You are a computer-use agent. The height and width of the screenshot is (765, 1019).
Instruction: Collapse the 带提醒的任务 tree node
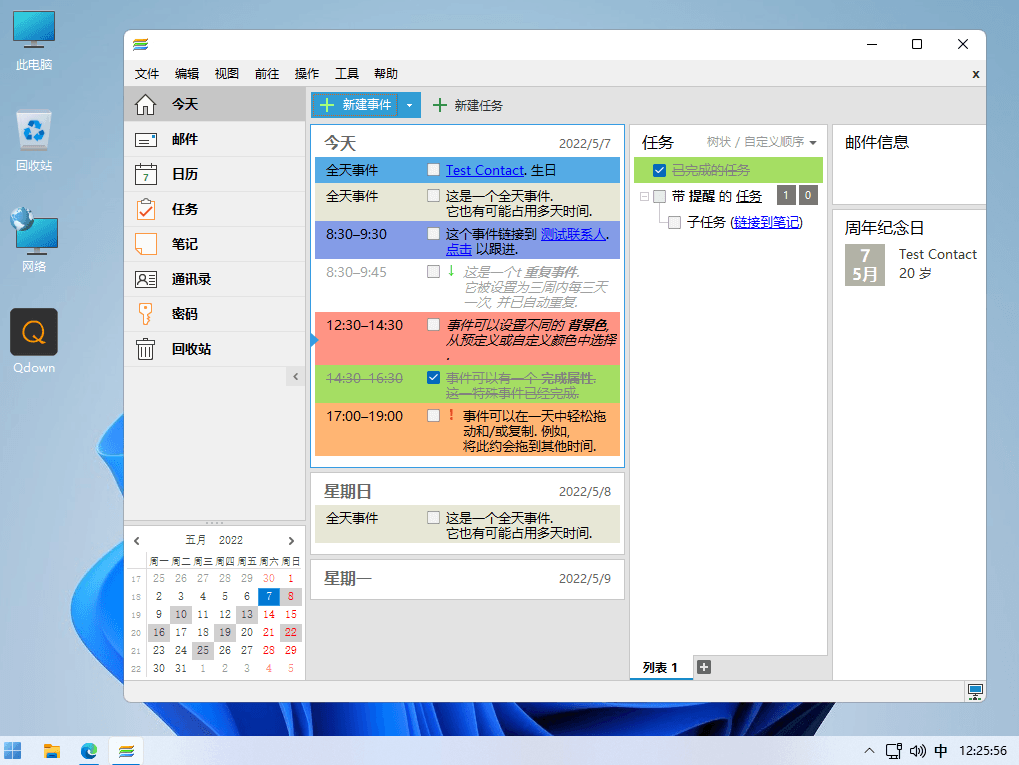(x=644, y=196)
